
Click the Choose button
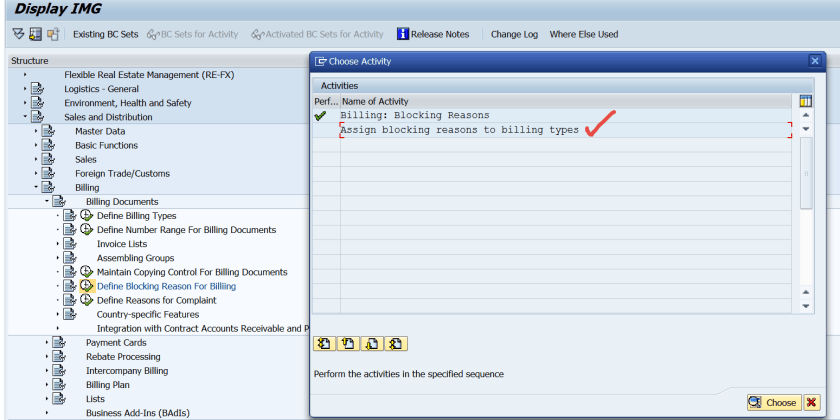775,402
